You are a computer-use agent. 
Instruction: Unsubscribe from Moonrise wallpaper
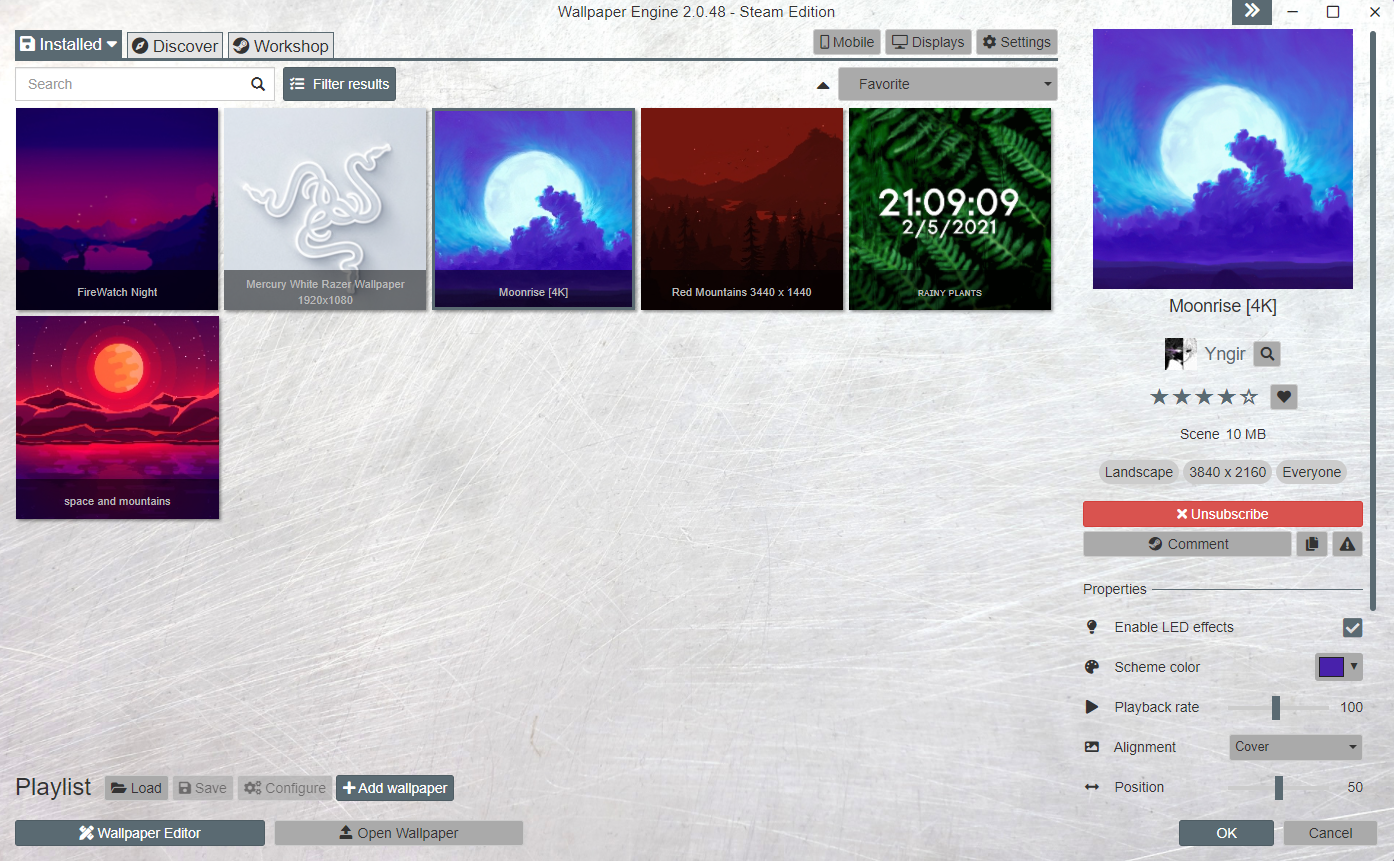(1222, 514)
